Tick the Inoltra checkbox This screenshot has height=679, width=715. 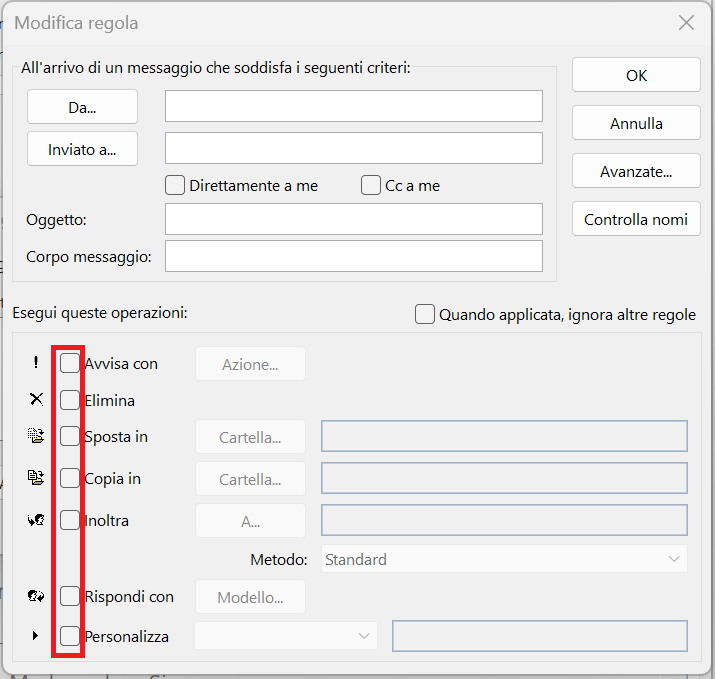(70, 520)
